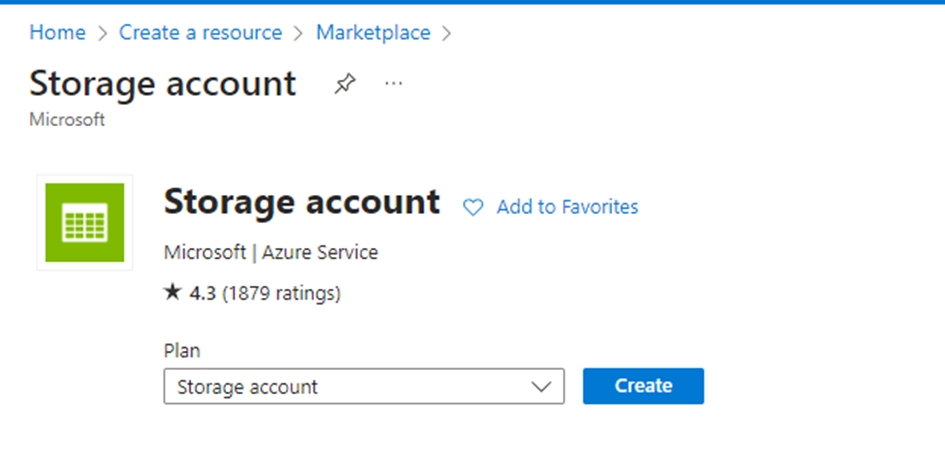This screenshot has height=474, width=945.
Task: Open the more options ellipsis menu
Action: pos(394,84)
